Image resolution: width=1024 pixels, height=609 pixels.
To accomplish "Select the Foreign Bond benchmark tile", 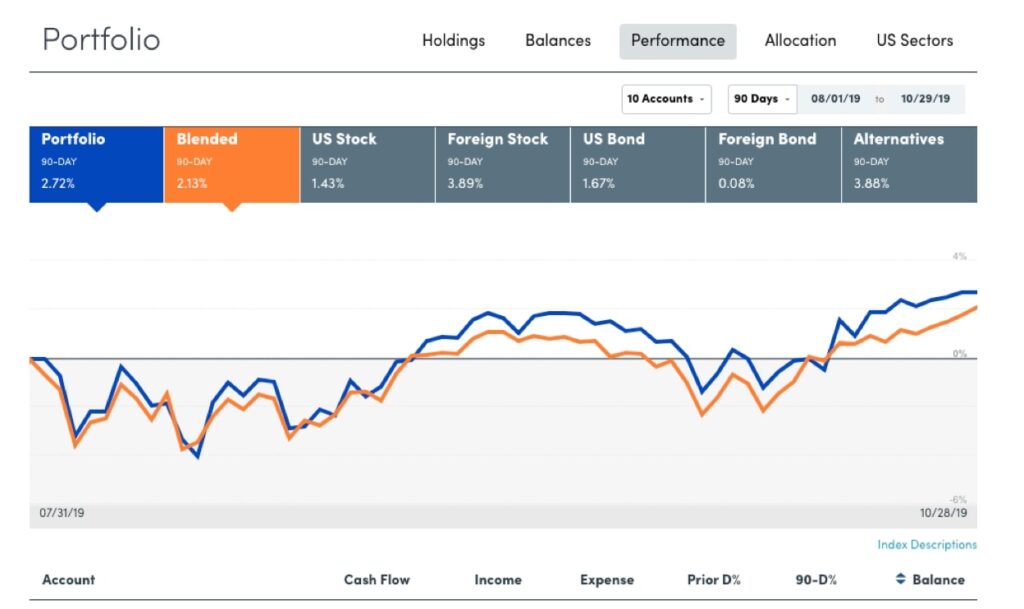I will 774,164.
